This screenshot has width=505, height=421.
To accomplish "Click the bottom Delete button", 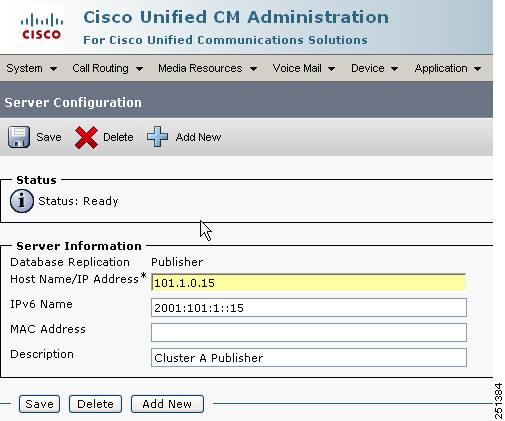I will (95, 404).
